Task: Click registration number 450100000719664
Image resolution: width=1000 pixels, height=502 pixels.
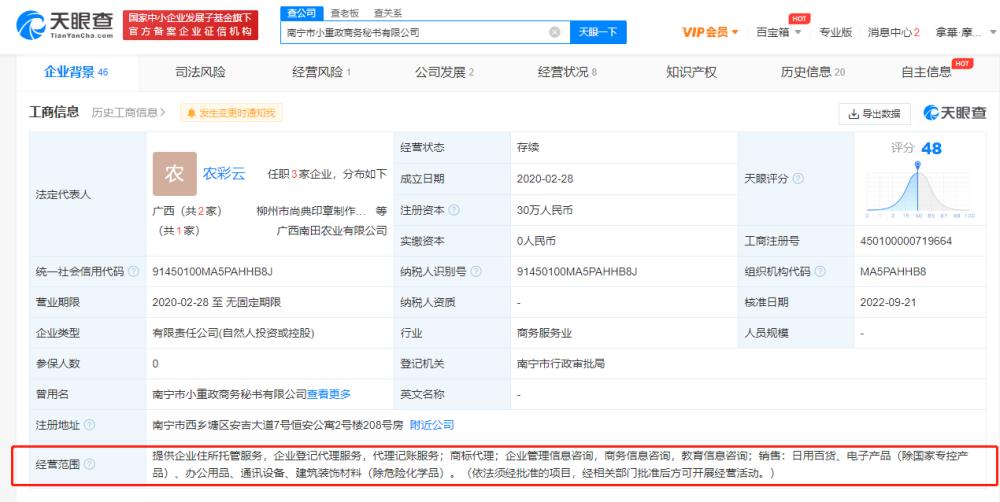Action: pyautogui.click(x=906, y=241)
